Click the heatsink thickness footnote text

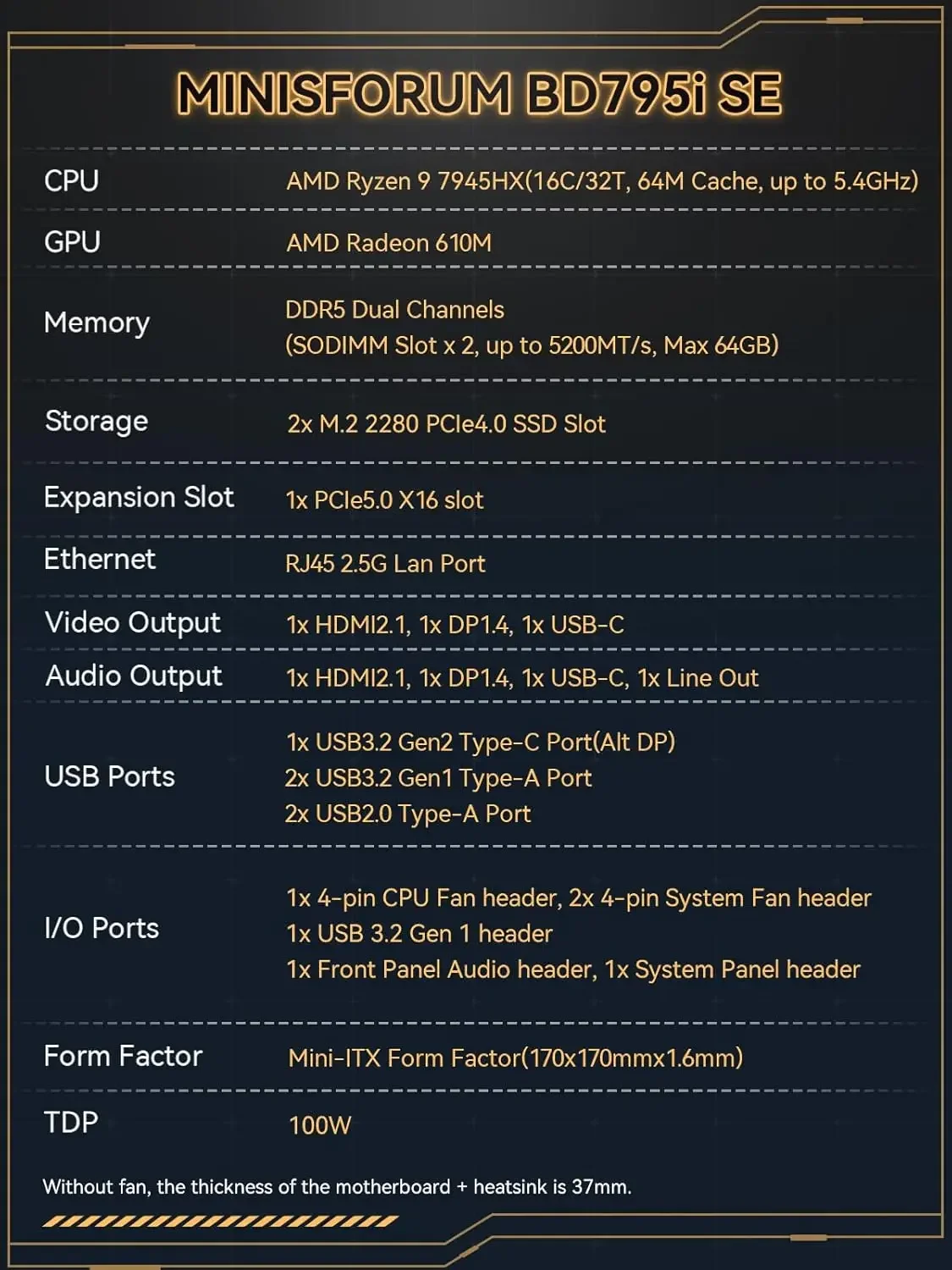tap(337, 1187)
